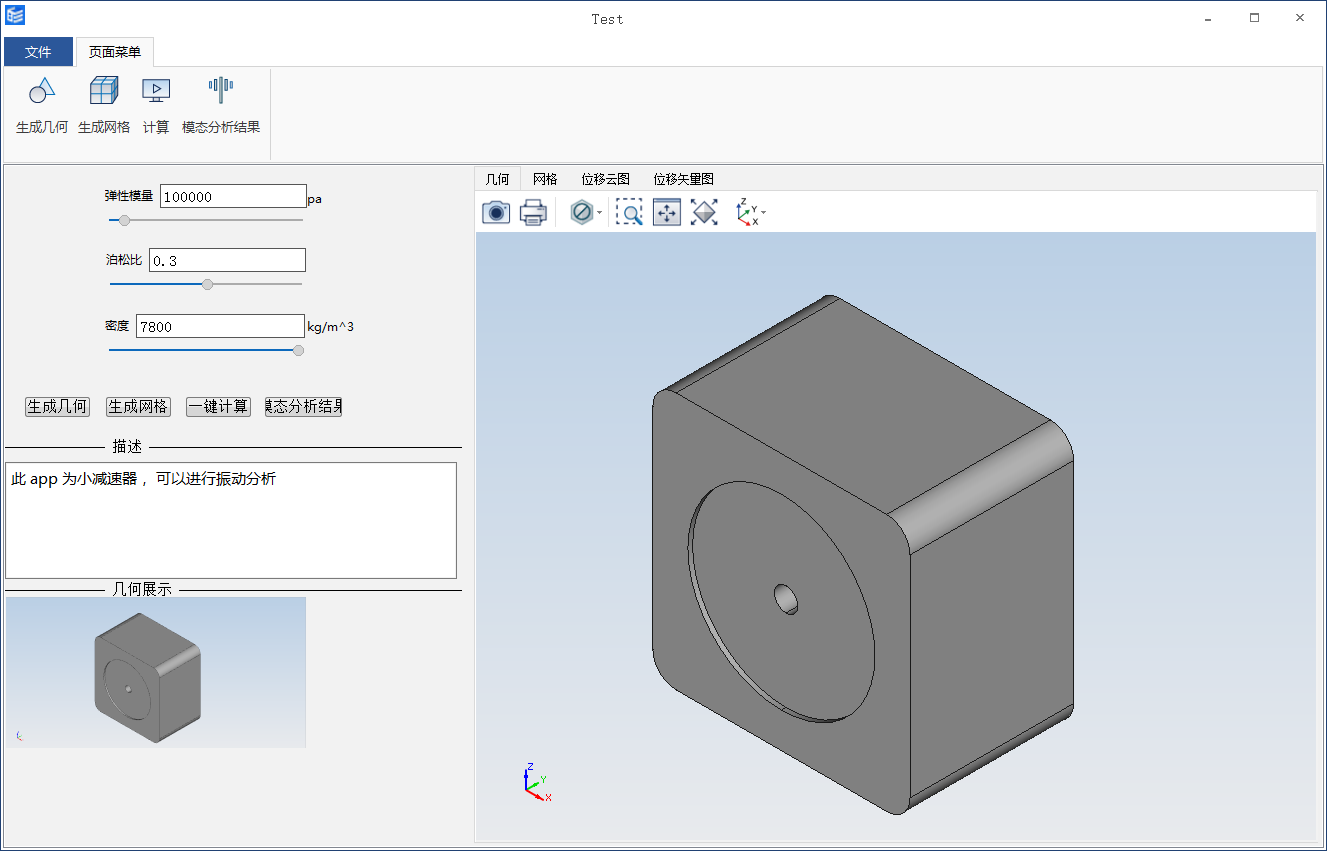Close the Test window
This screenshot has width=1327, height=851.
(1300, 18)
